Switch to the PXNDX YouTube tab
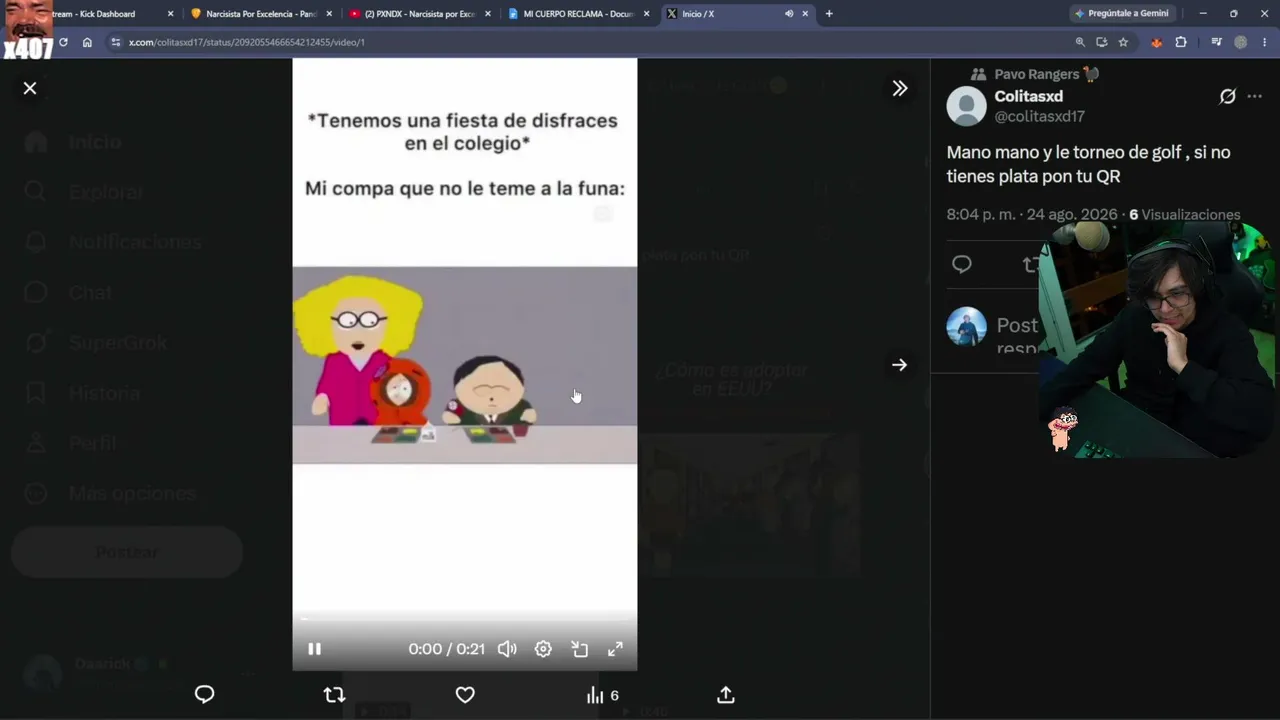This screenshot has height=720, width=1280. [421, 14]
